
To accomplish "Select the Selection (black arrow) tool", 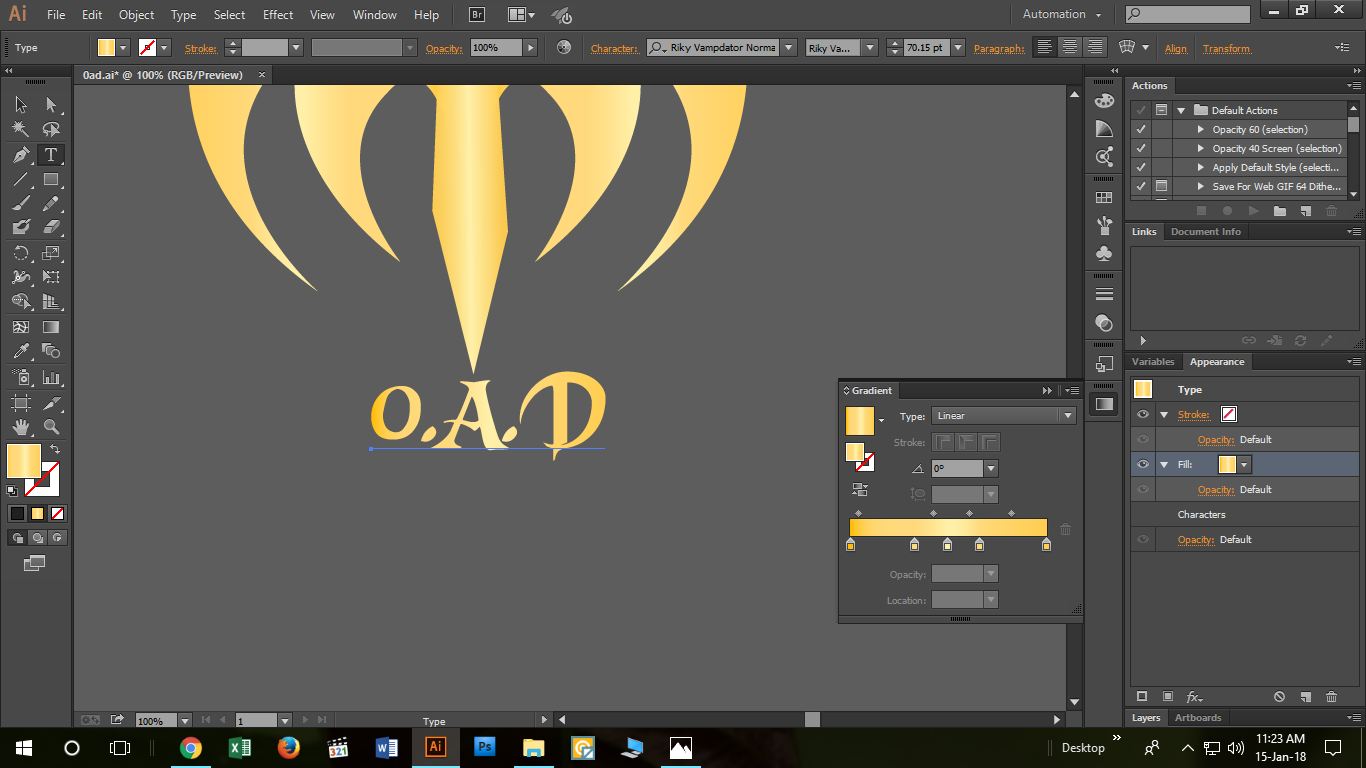I will [21, 104].
